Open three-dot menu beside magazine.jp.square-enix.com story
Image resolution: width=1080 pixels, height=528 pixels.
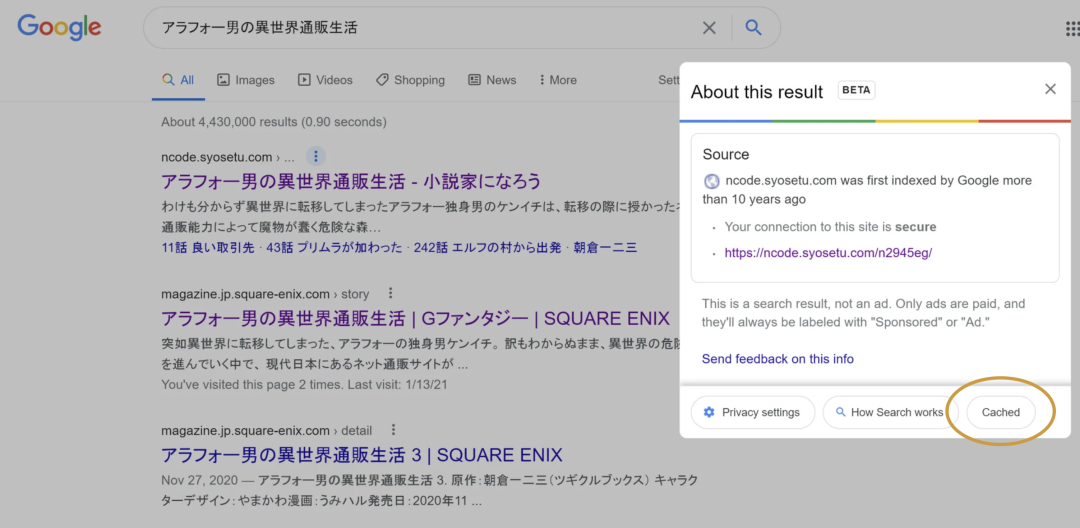[391, 294]
